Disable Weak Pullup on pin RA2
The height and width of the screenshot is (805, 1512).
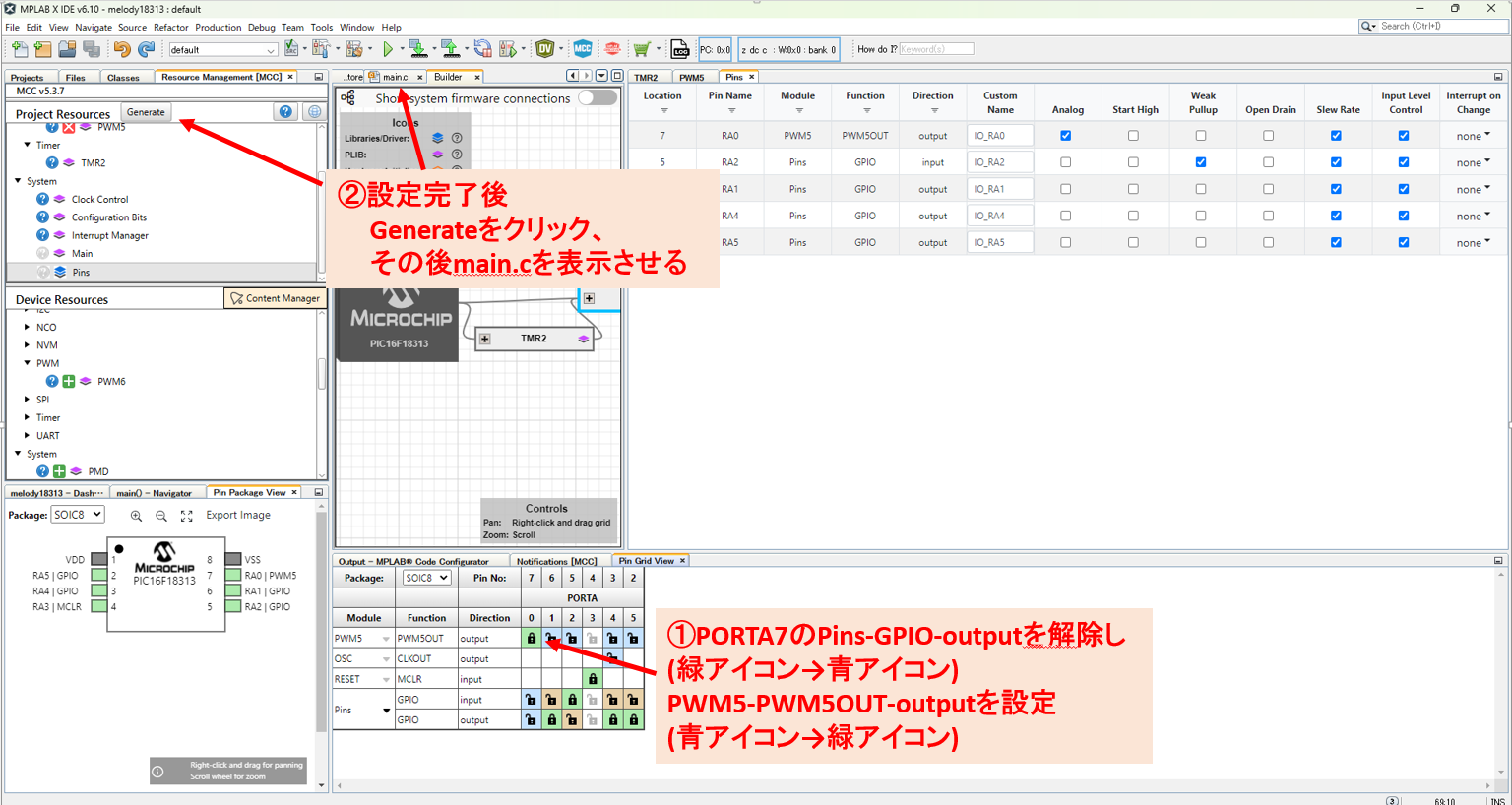click(x=1201, y=162)
